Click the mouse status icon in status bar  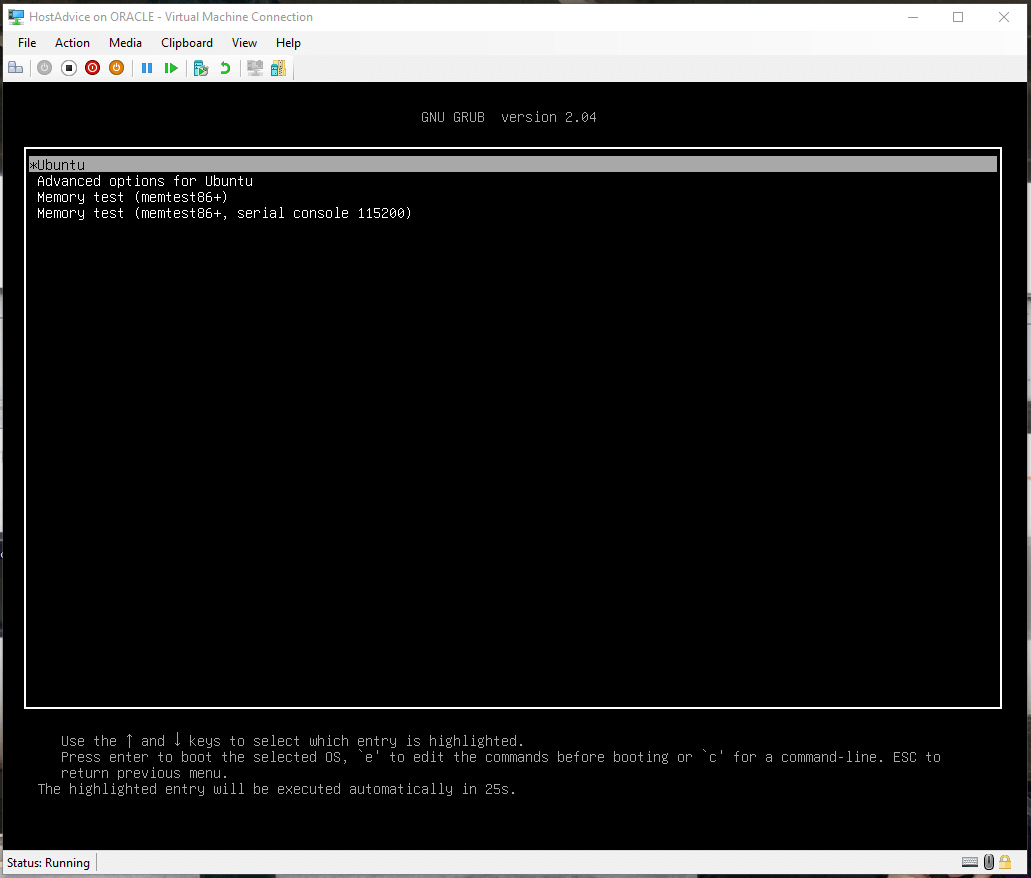click(989, 862)
